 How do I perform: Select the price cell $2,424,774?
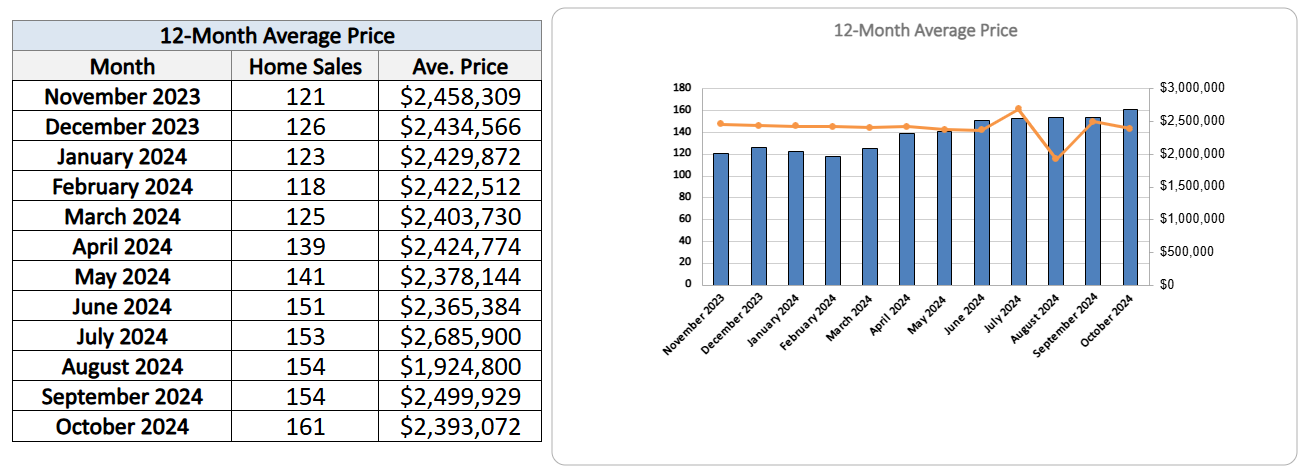pos(460,246)
